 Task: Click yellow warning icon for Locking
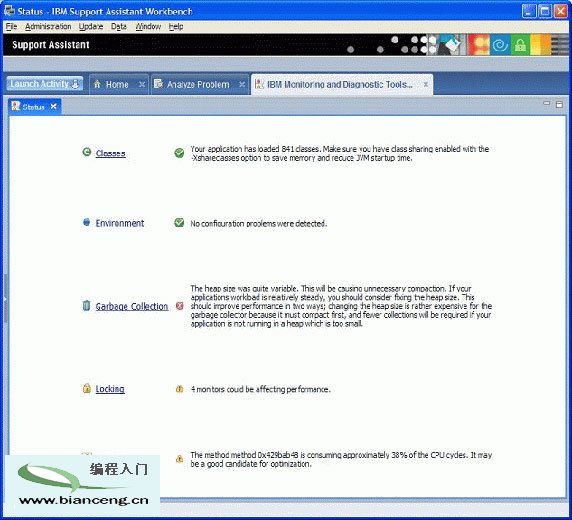(179, 389)
